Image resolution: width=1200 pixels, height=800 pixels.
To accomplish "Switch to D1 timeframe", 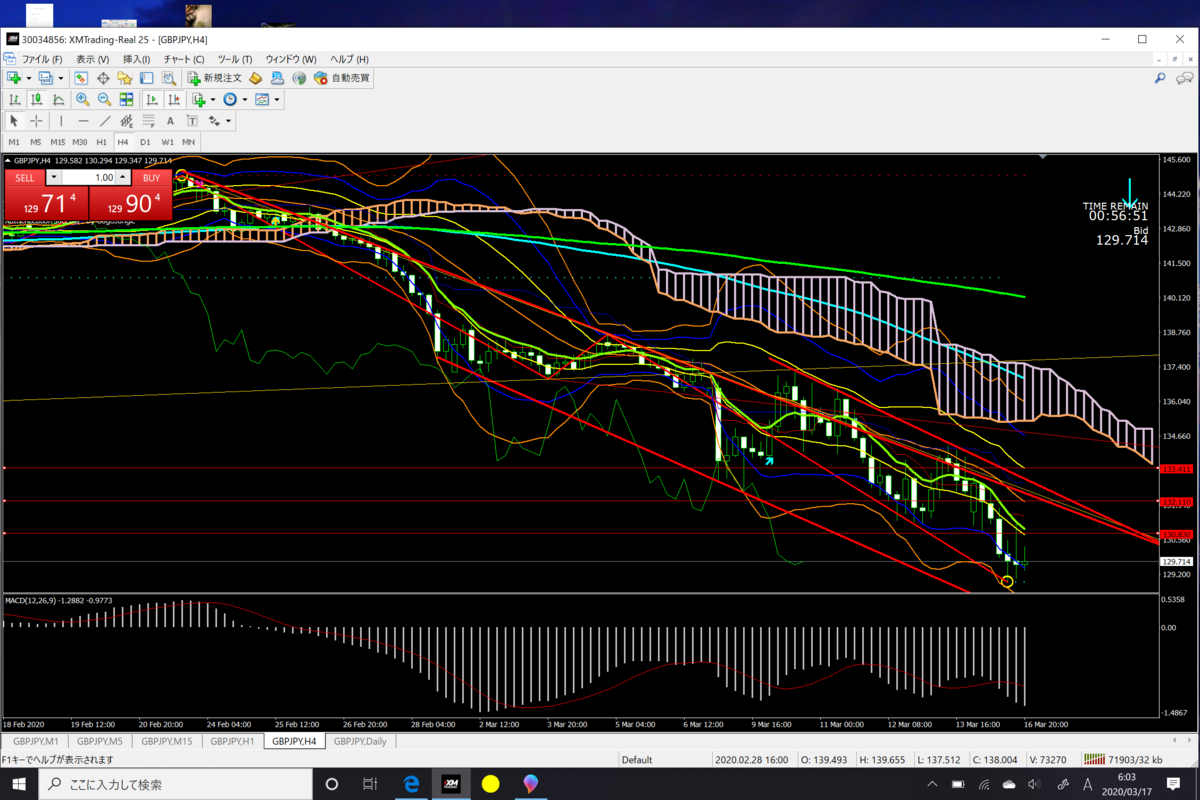I will (x=145, y=142).
